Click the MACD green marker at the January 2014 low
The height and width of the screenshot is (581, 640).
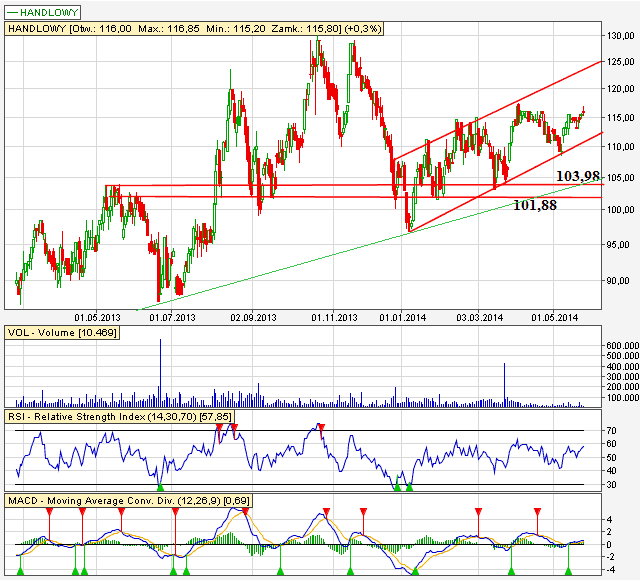[x=416, y=571]
